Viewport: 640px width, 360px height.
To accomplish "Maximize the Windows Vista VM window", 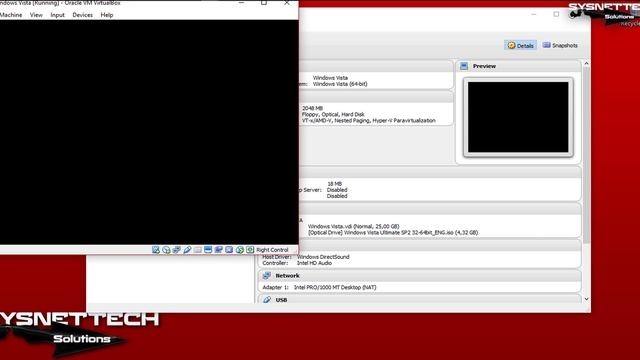I will tap(264, 3).
